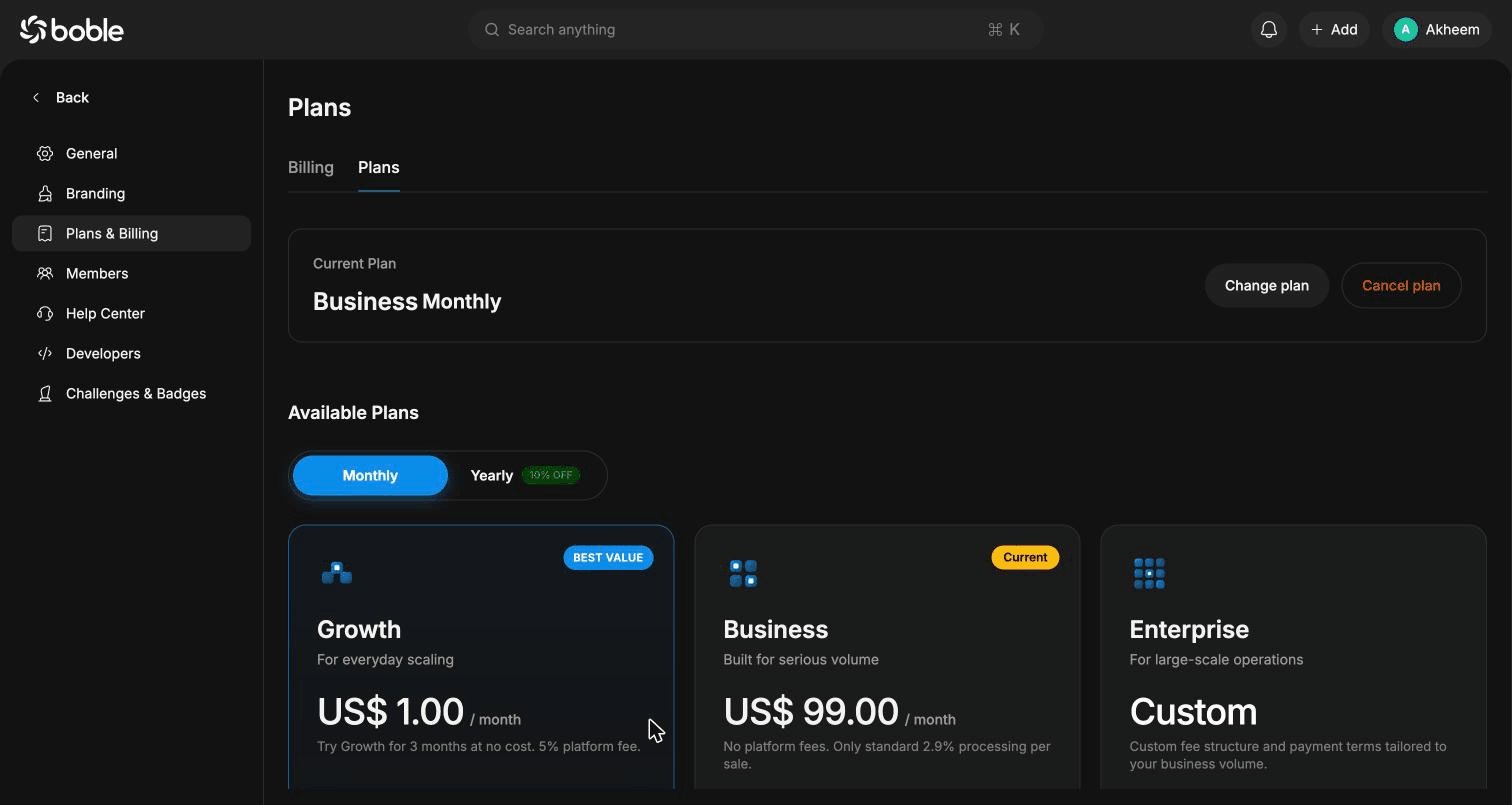Image resolution: width=1512 pixels, height=805 pixels.
Task: Click the Business plan icon
Action: click(743, 573)
